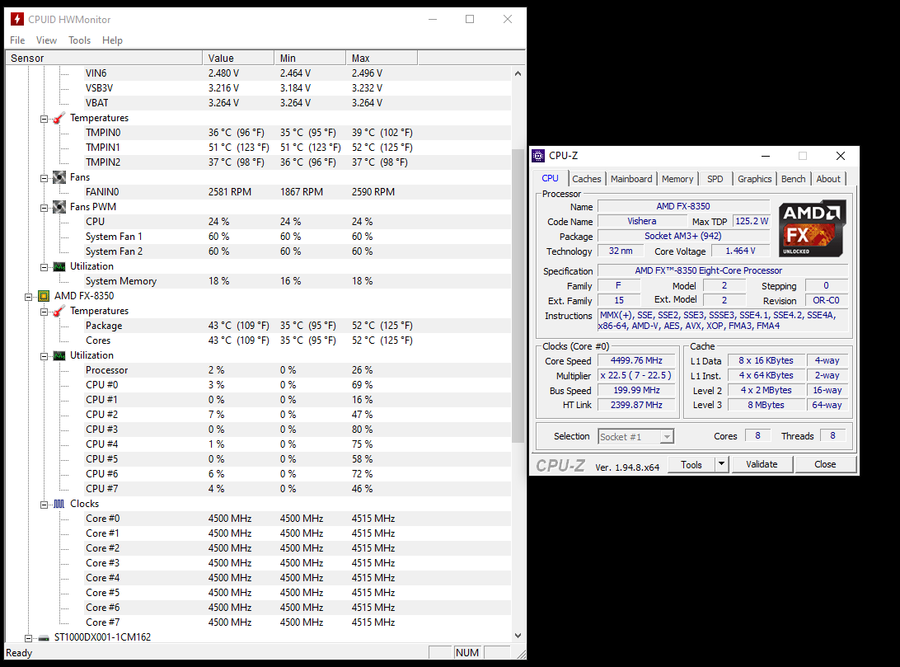The width and height of the screenshot is (900, 667).
Task: Select the CPU tab in CPU-Z
Action: [x=550, y=178]
